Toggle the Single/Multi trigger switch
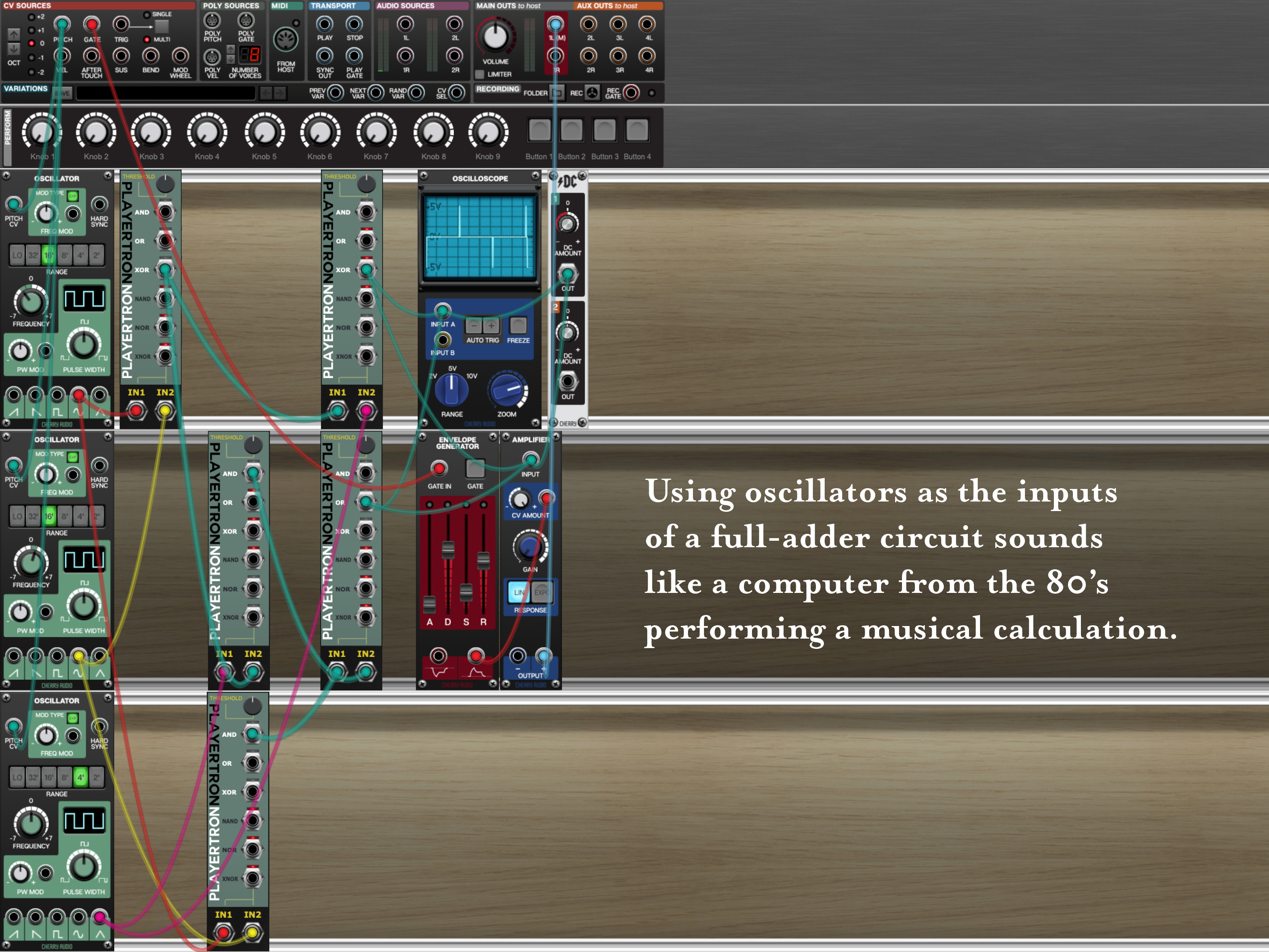Image resolution: width=1269 pixels, height=952 pixels. (x=162, y=26)
